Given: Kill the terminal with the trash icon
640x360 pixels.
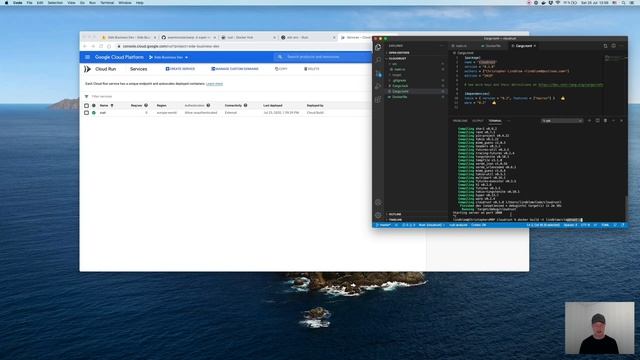Looking at the screenshot, I should coord(605,121).
